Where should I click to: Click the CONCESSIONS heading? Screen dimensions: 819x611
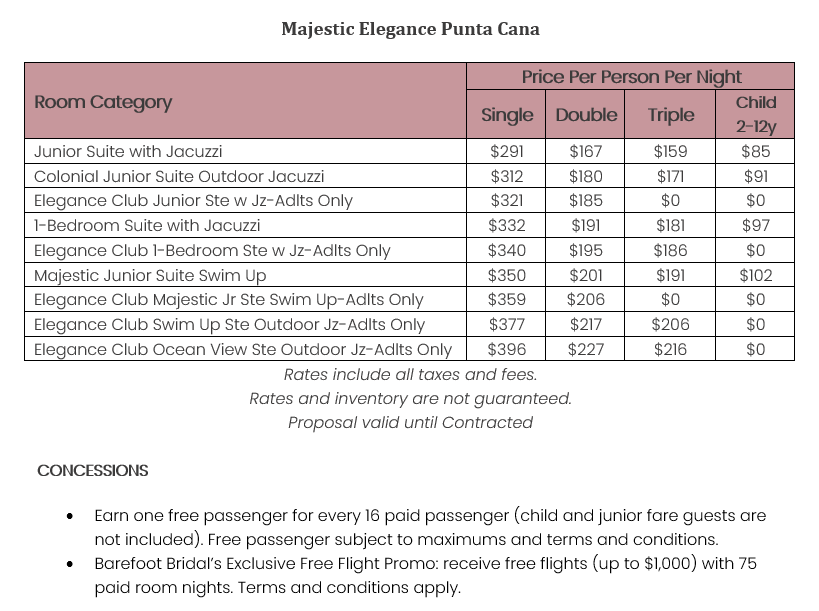[x=93, y=470]
